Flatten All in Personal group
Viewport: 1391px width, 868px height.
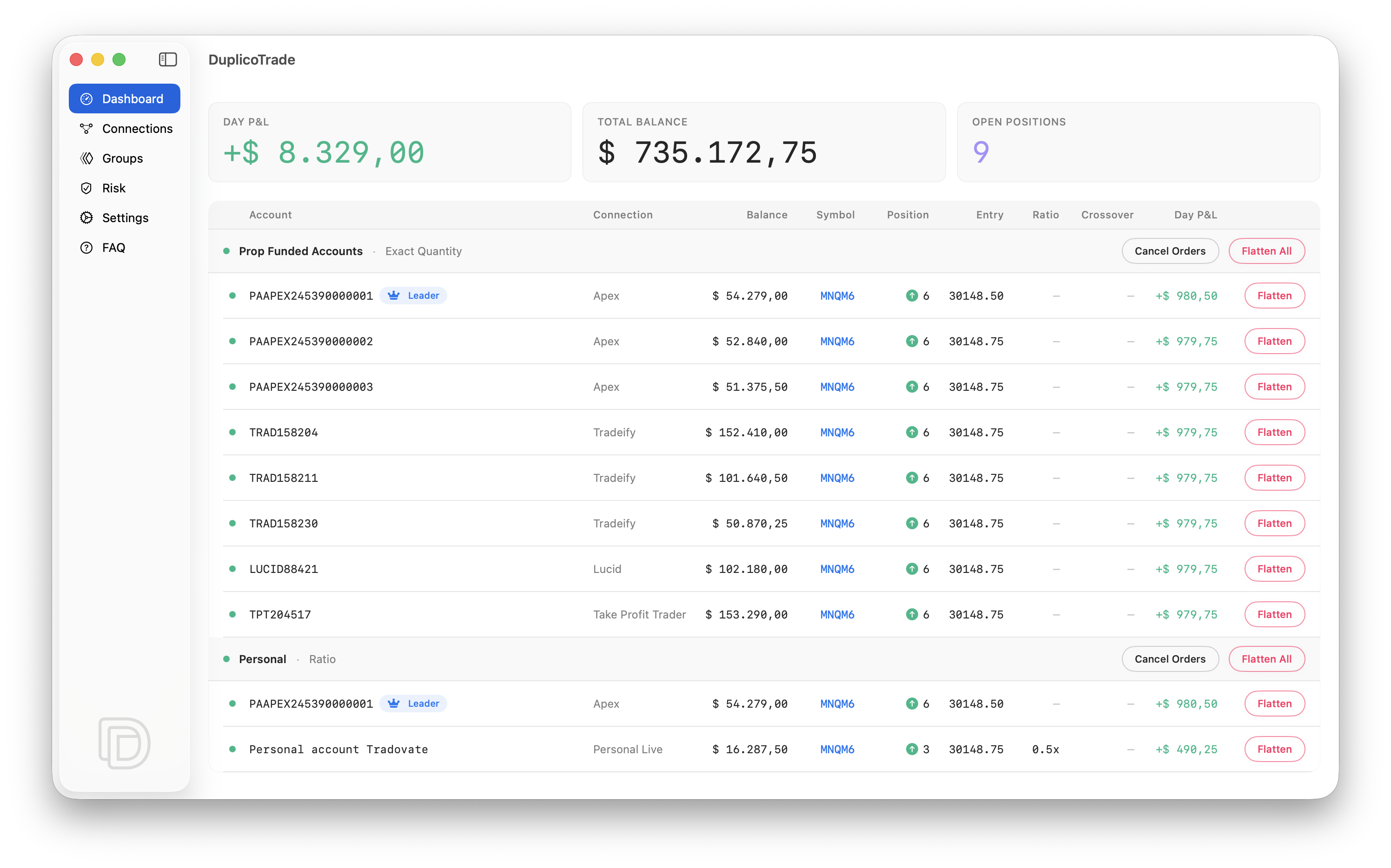tap(1266, 659)
